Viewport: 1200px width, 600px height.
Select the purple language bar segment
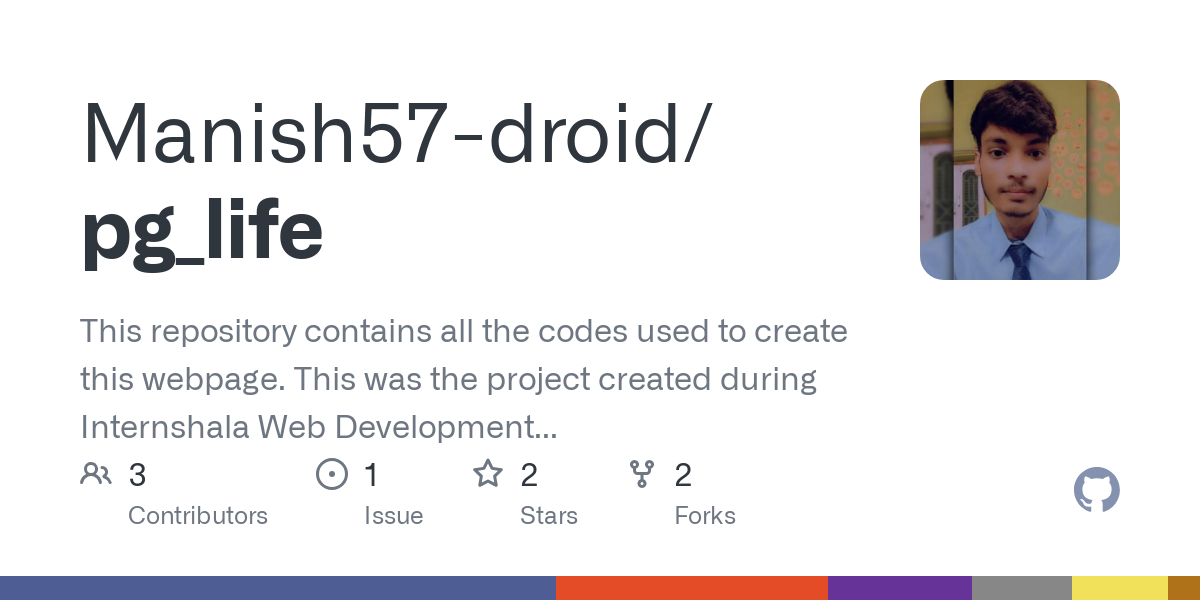click(899, 588)
